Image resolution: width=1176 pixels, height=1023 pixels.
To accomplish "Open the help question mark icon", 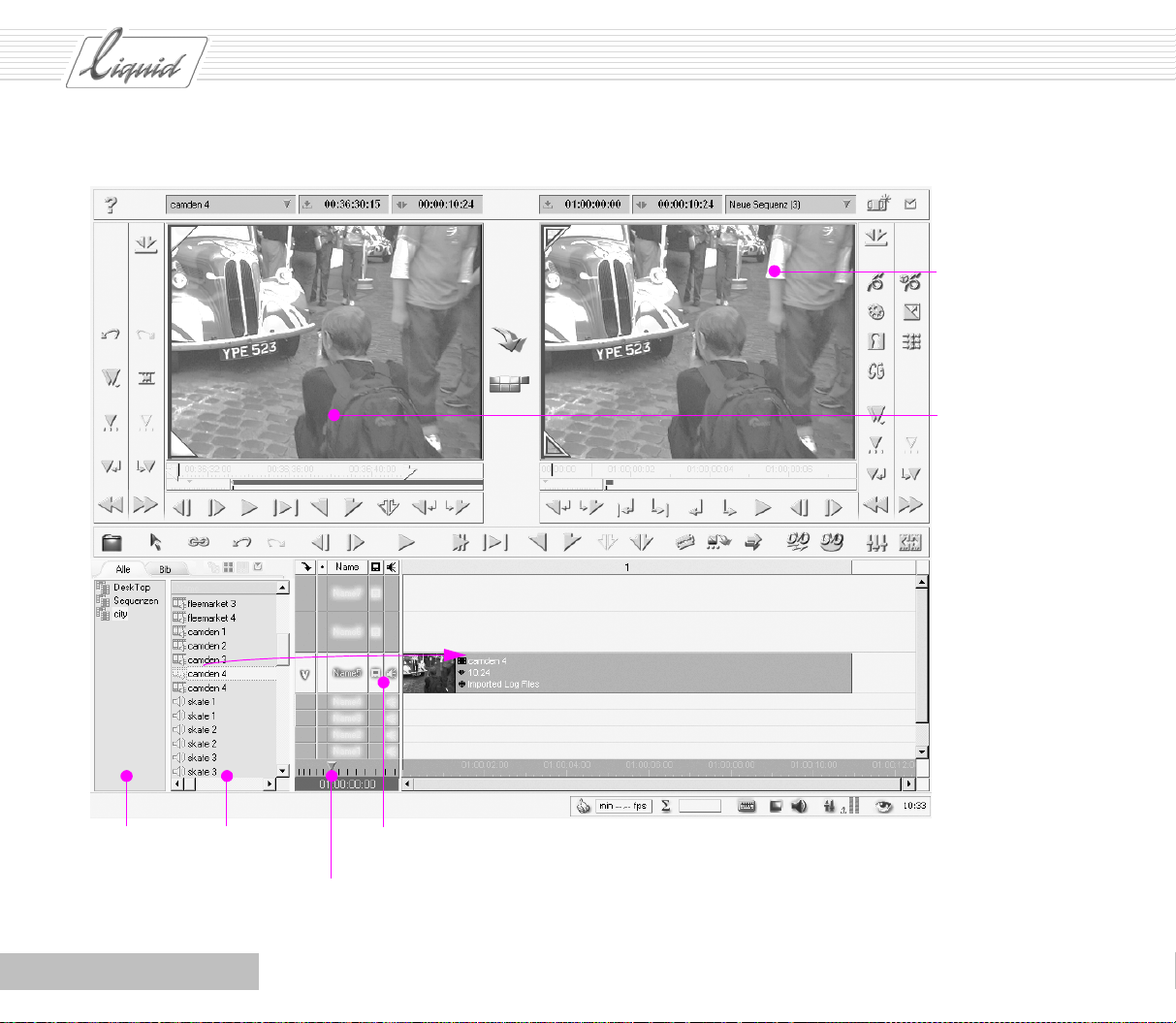I will pyautogui.click(x=111, y=205).
